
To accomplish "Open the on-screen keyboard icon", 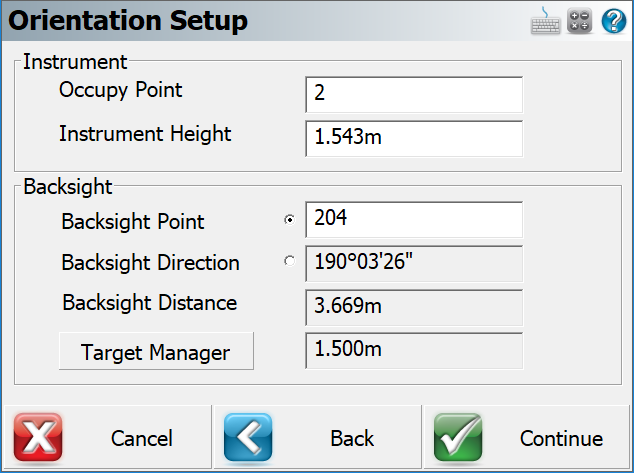I will tap(545, 21).
